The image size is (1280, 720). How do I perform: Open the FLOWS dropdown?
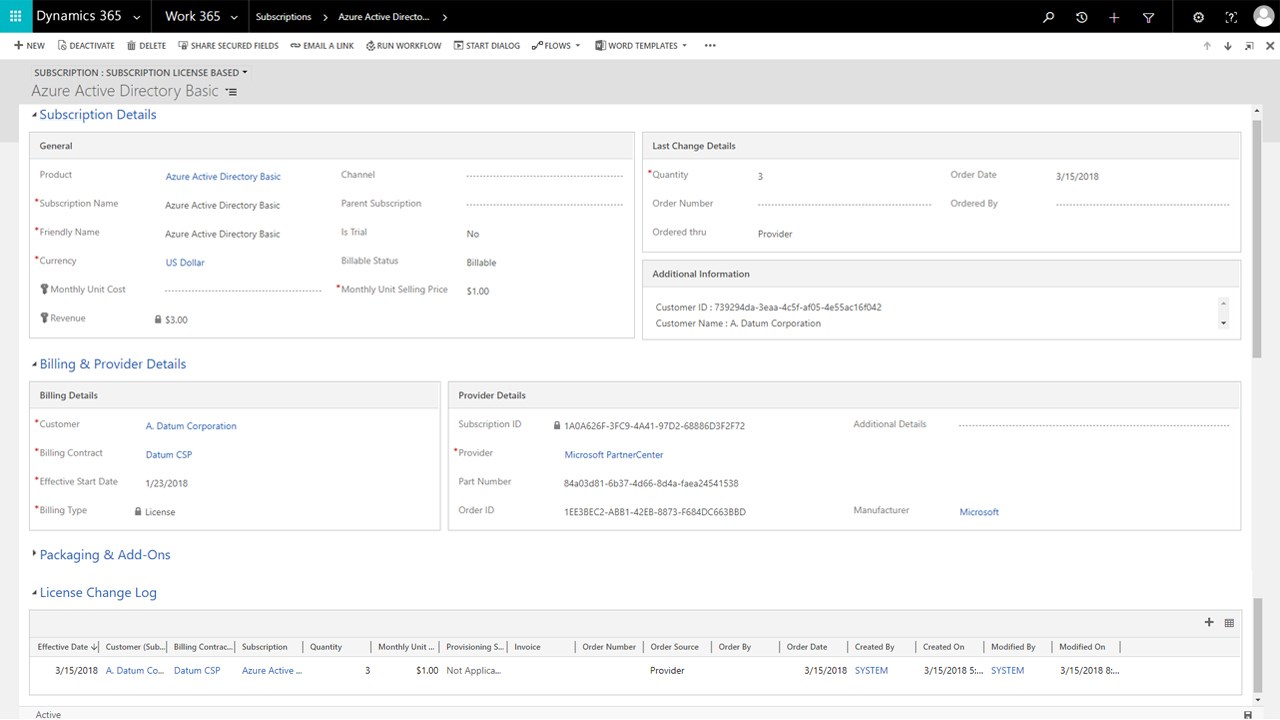pyautogui.click(x=556, y=46)
